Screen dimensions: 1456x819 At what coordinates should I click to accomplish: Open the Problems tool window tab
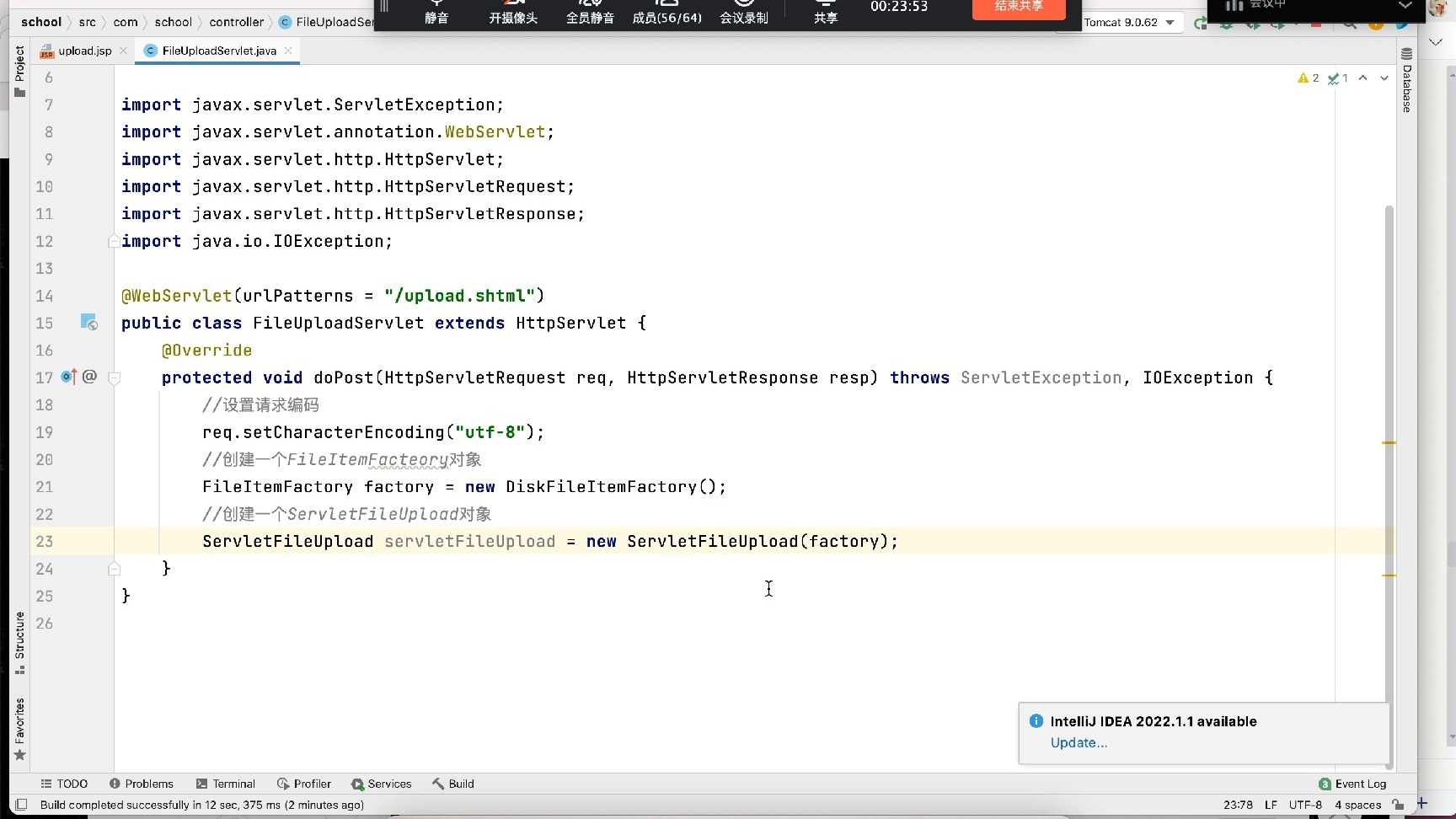click(141, 784)
